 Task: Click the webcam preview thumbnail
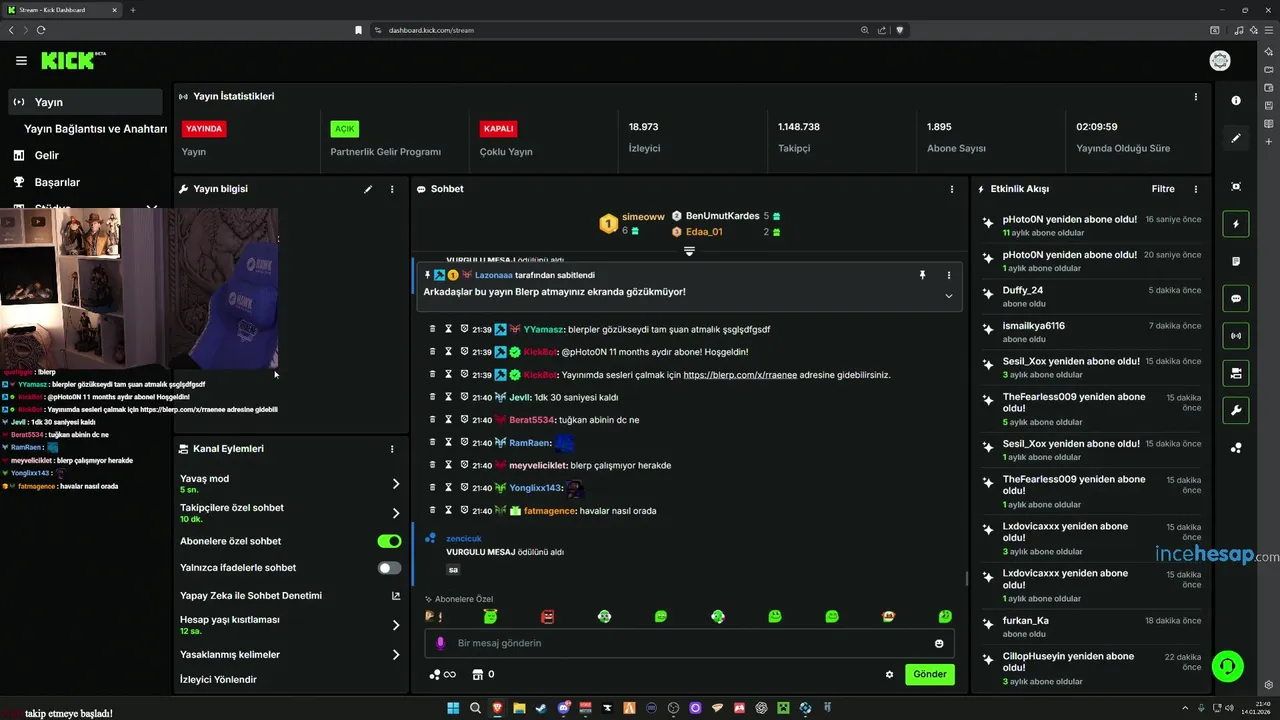tap(139, 289)
